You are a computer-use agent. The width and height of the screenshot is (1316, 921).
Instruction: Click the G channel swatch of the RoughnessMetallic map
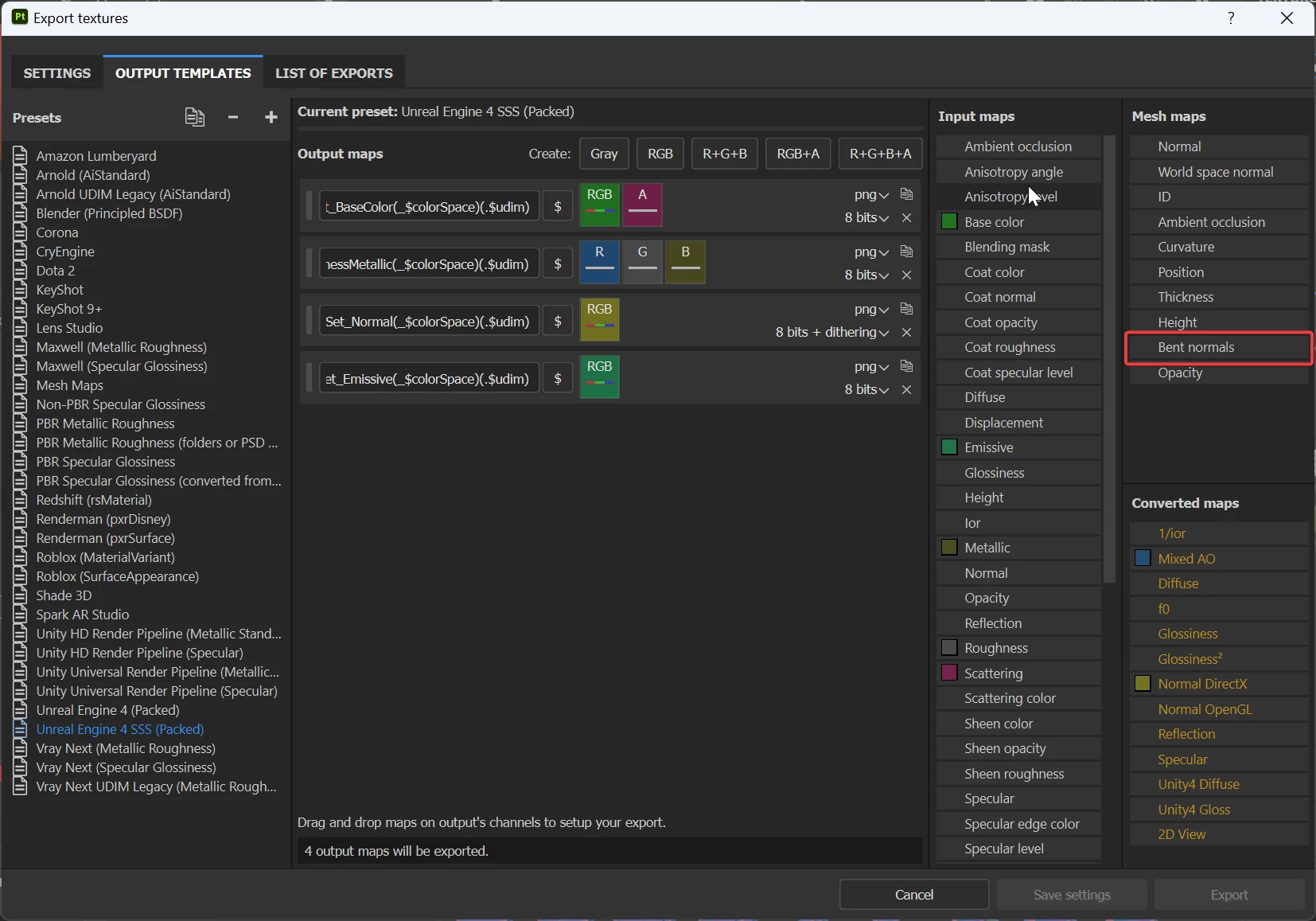[643, 263]
